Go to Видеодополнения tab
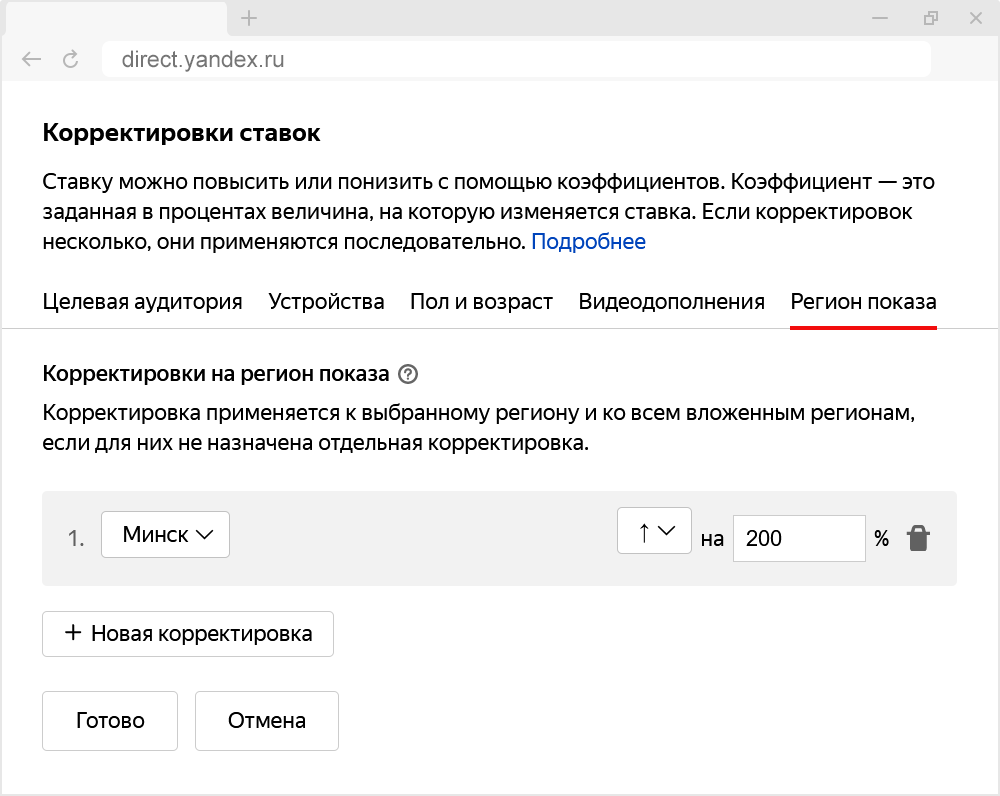 click(x=671, y=302)
